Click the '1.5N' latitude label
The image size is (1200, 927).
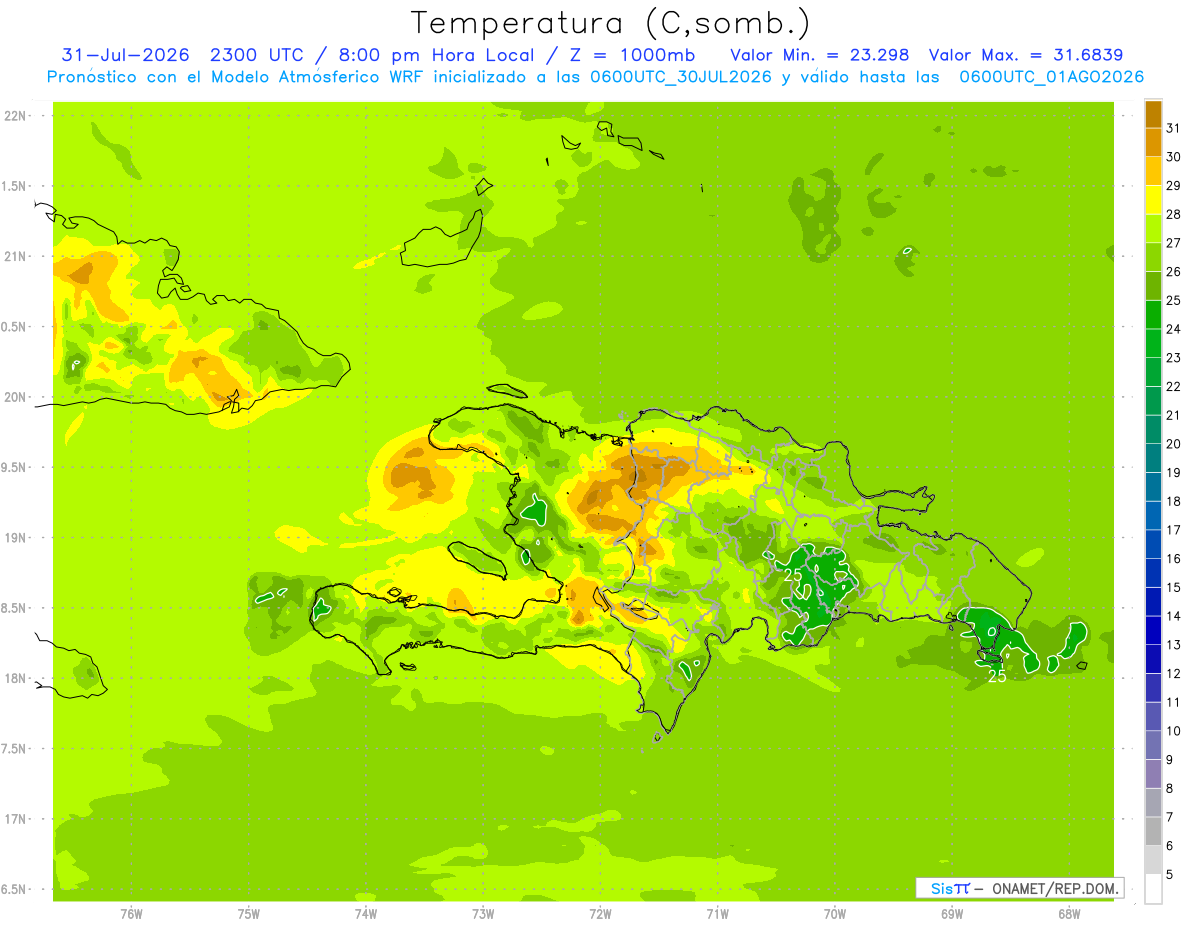click(x=13, y=186)
